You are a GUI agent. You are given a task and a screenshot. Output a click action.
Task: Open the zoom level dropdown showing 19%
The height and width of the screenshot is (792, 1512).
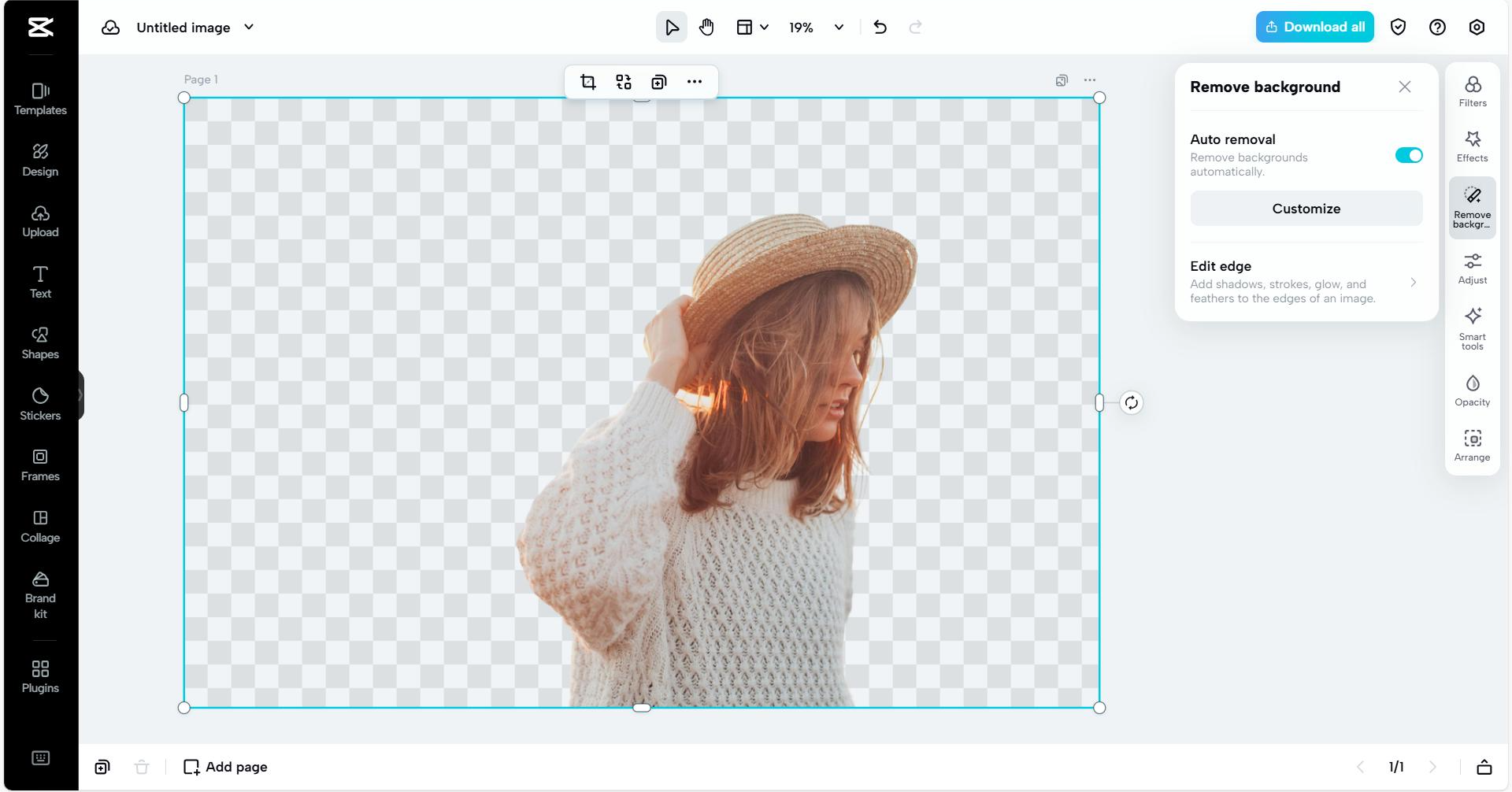[x=816, y=27]
